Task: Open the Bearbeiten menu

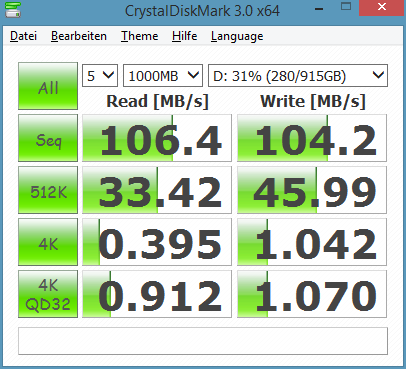Action: (x=79, y=36)
